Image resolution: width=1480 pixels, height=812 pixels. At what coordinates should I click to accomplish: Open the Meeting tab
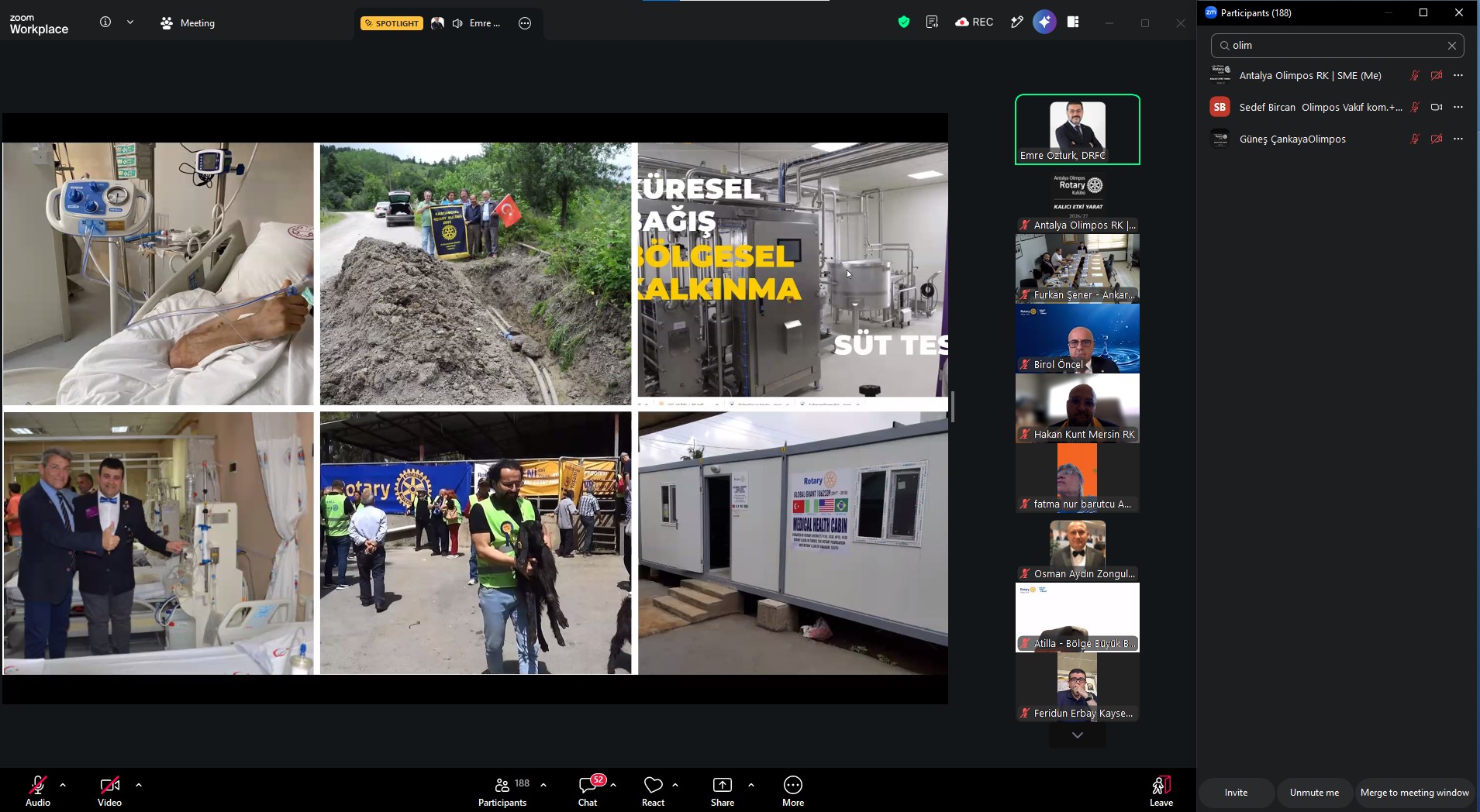[x=188, y=23]
